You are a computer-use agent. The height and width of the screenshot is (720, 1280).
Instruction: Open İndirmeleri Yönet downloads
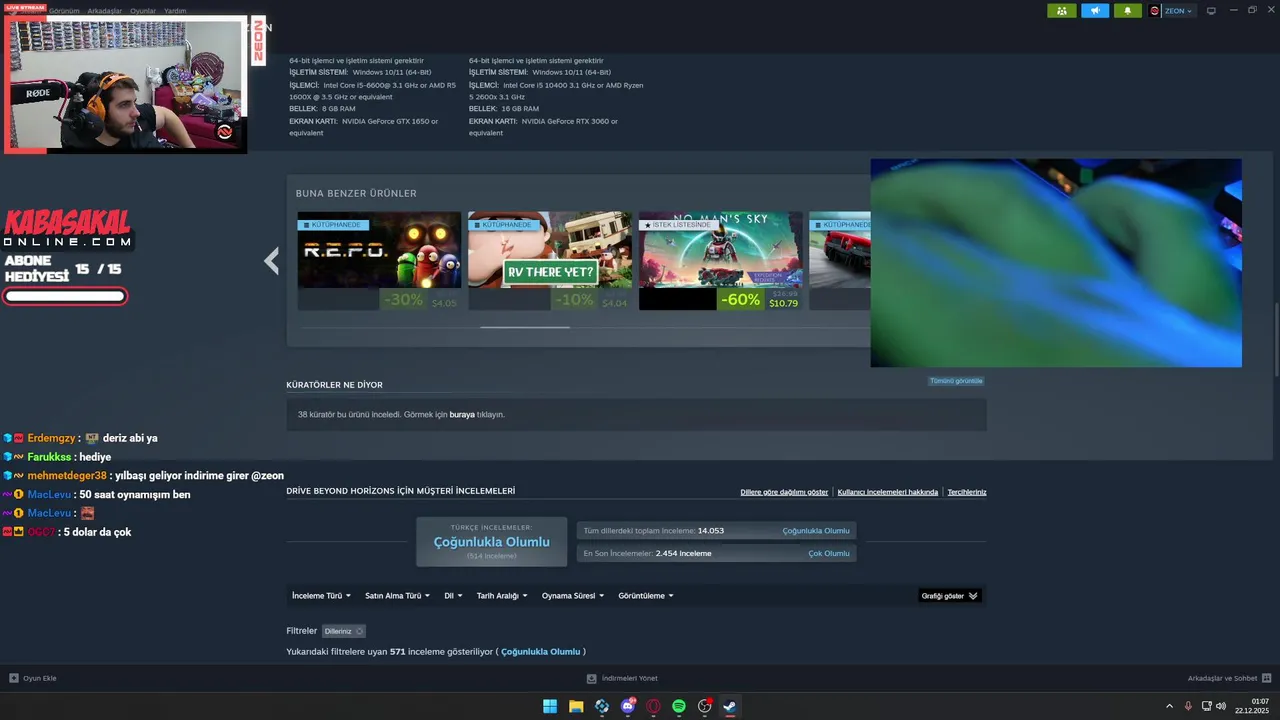pos(622,678)
